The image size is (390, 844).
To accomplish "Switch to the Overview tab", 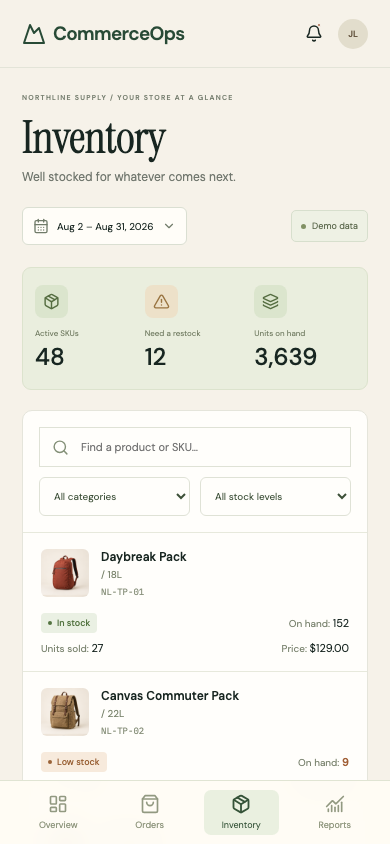I will click(58, 812).
